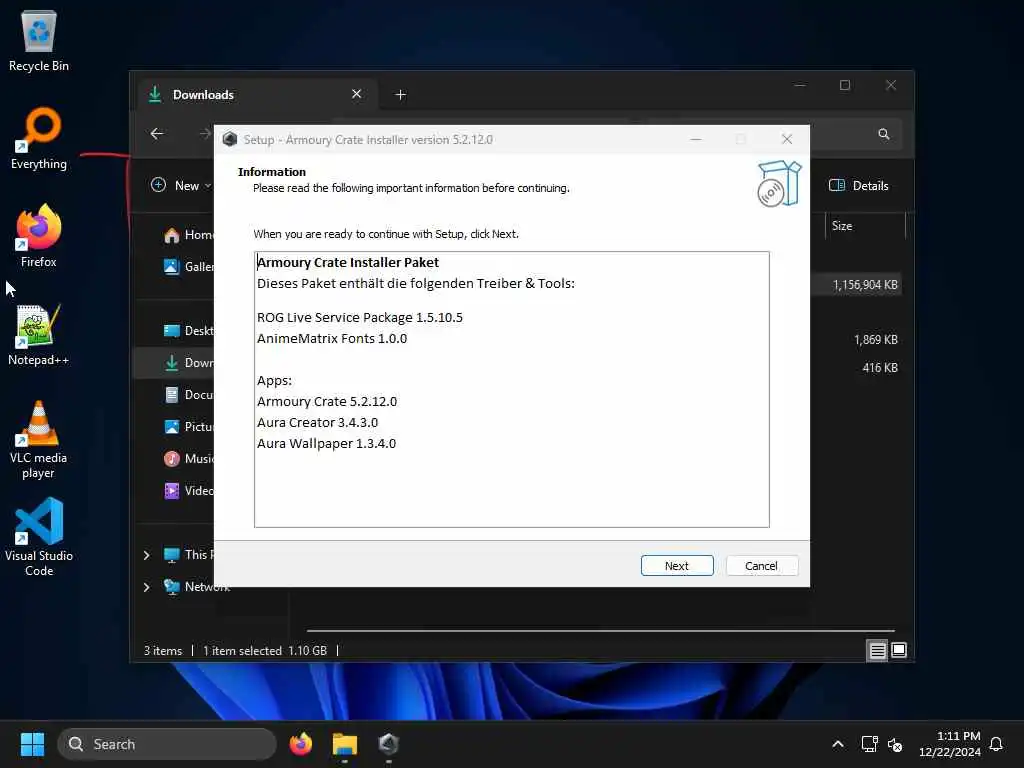Screen dimensions: 1024x768
Task: Add a new tab in File Explorer
Action: (400, 95)
